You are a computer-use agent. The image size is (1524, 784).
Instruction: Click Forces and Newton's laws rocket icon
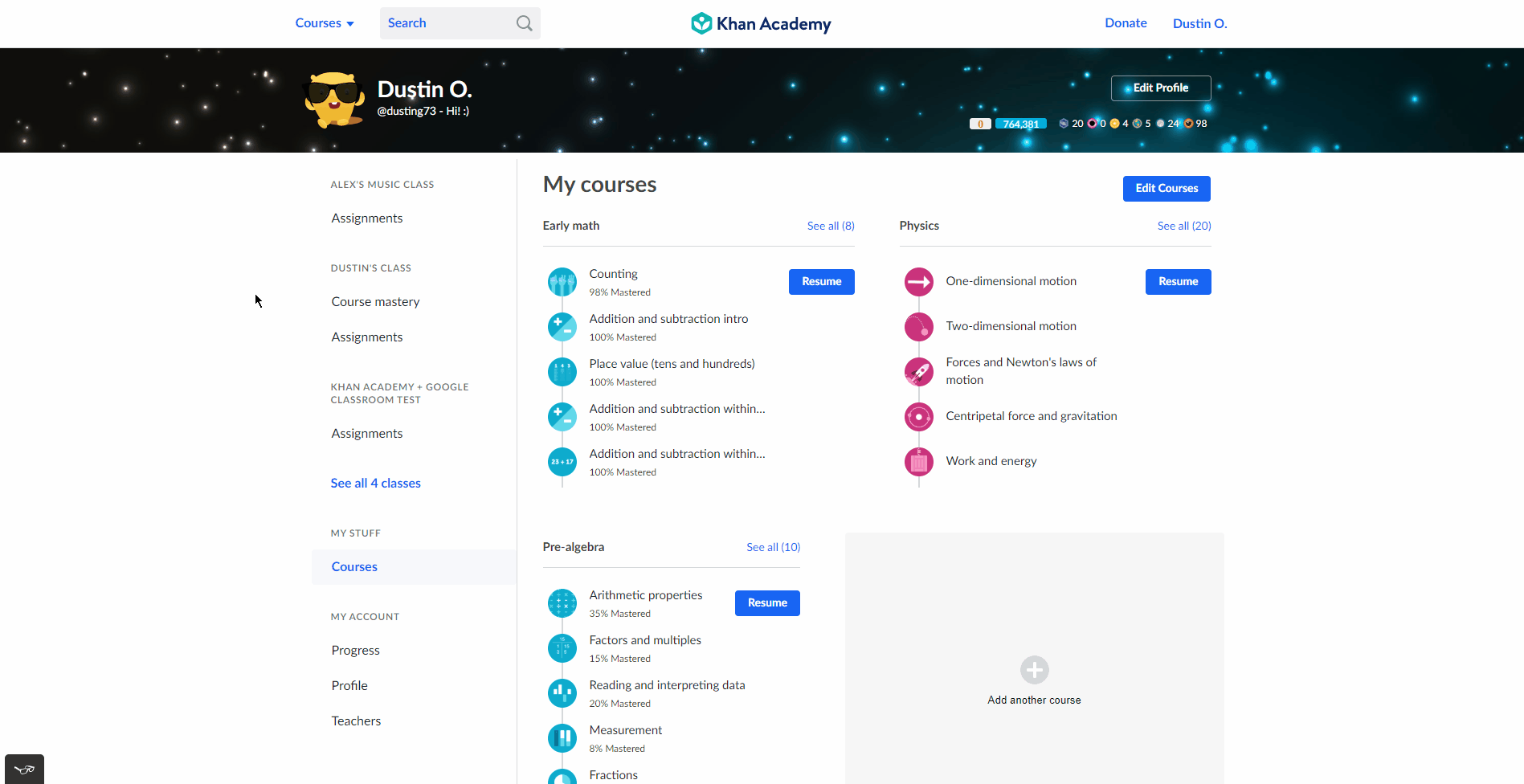[919, 372]
